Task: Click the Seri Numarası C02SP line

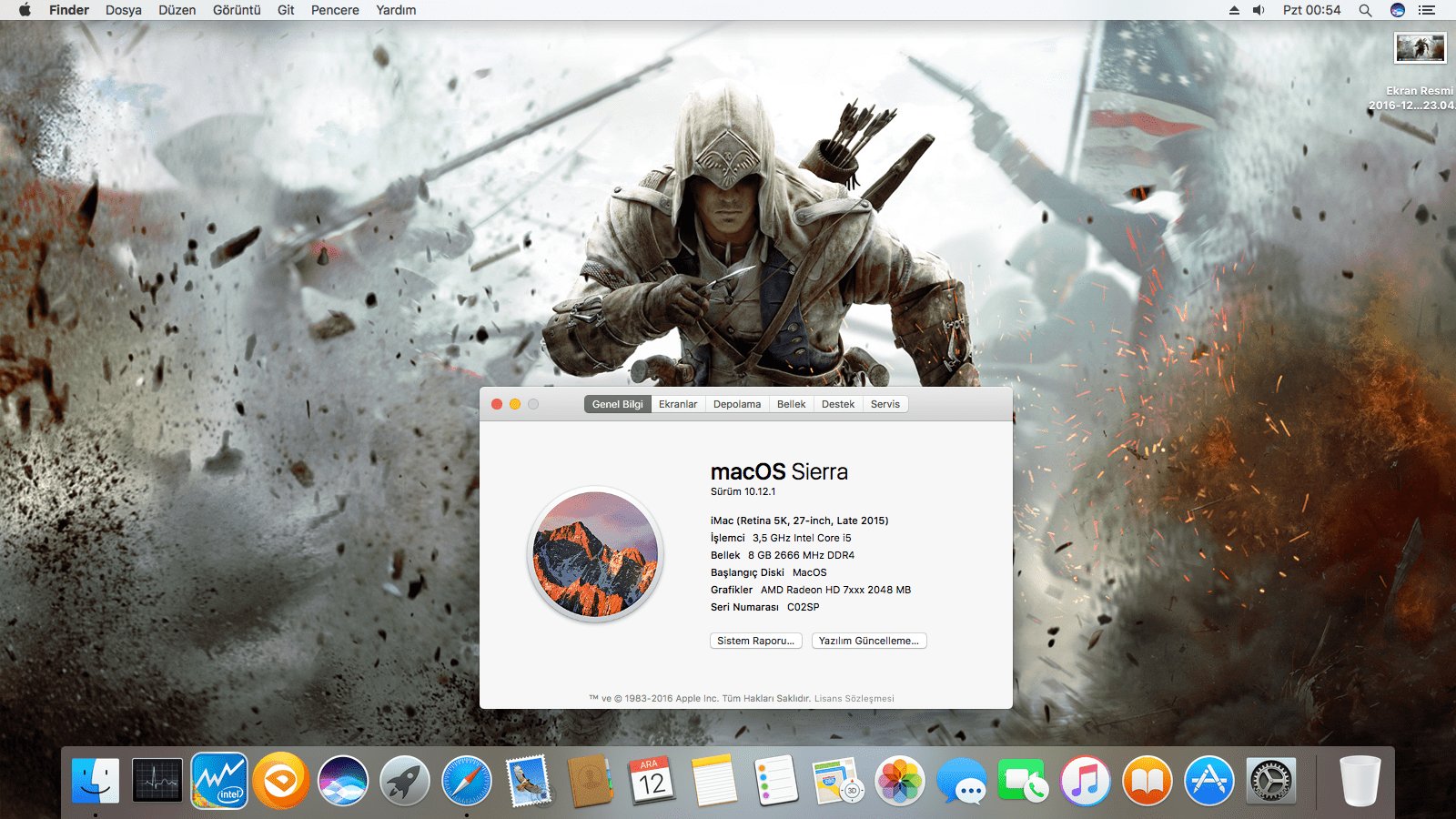Action: coord(765,607)
